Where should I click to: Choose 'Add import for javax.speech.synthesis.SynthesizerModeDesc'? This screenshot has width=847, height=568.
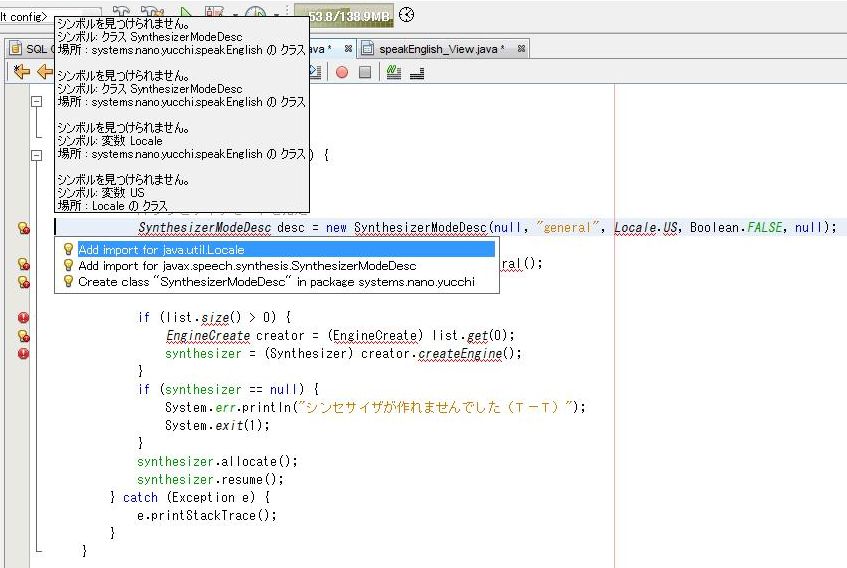[246, 265]
